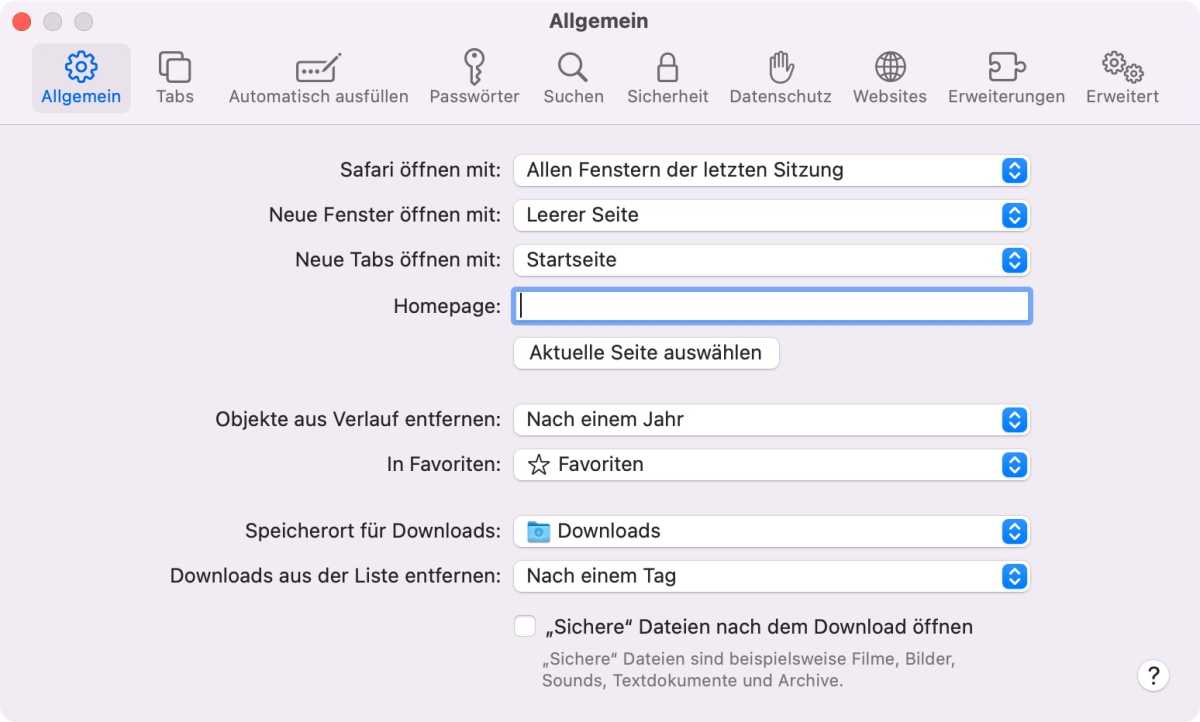Click the "Sichere" Dateien explanation text
Screen dimensions: 1200x722
point(749,671)
